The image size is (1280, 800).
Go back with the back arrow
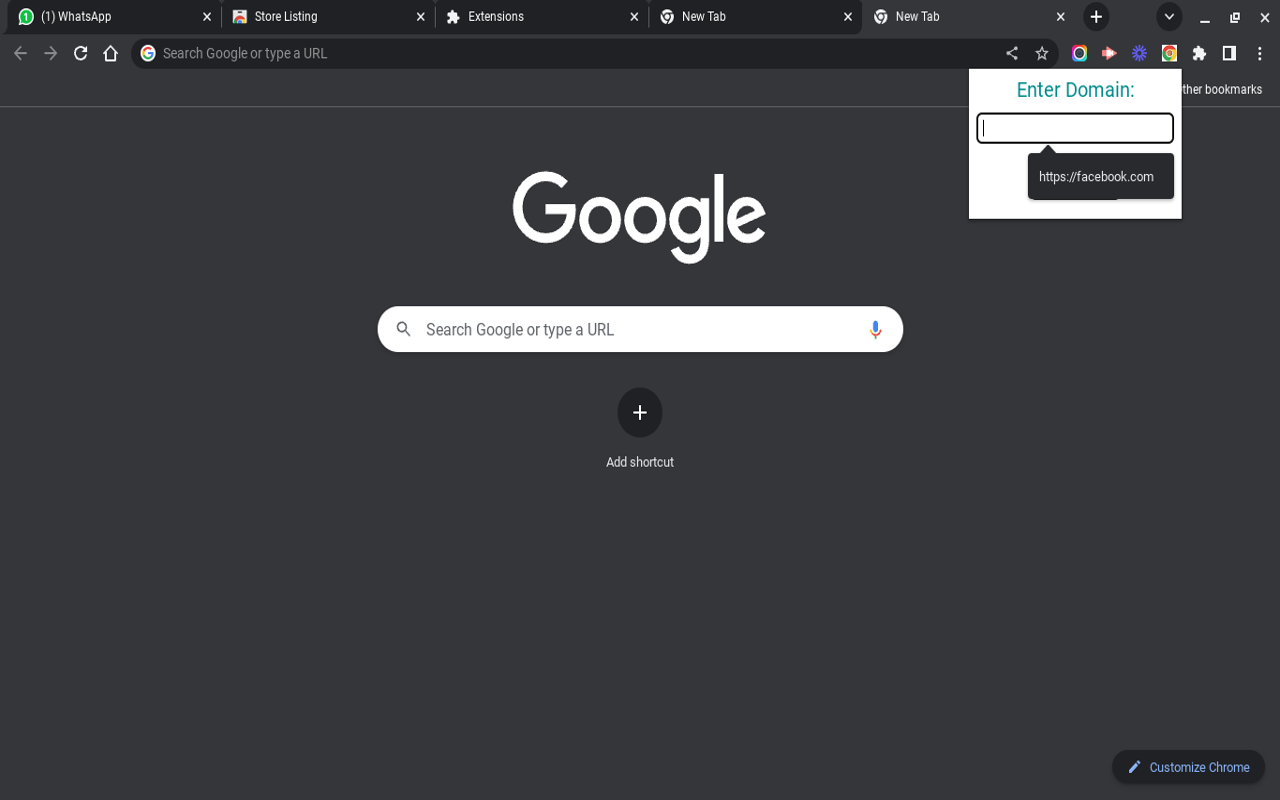pos(20,53)
